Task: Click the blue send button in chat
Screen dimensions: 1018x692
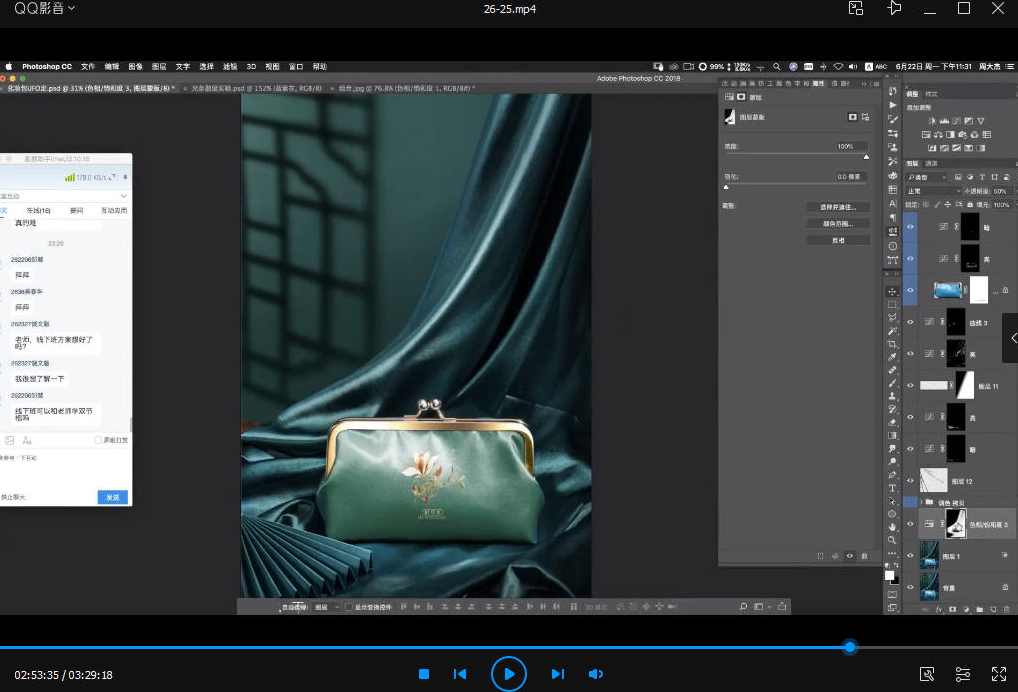Action: pyautogui.click(x=112, y=497)
